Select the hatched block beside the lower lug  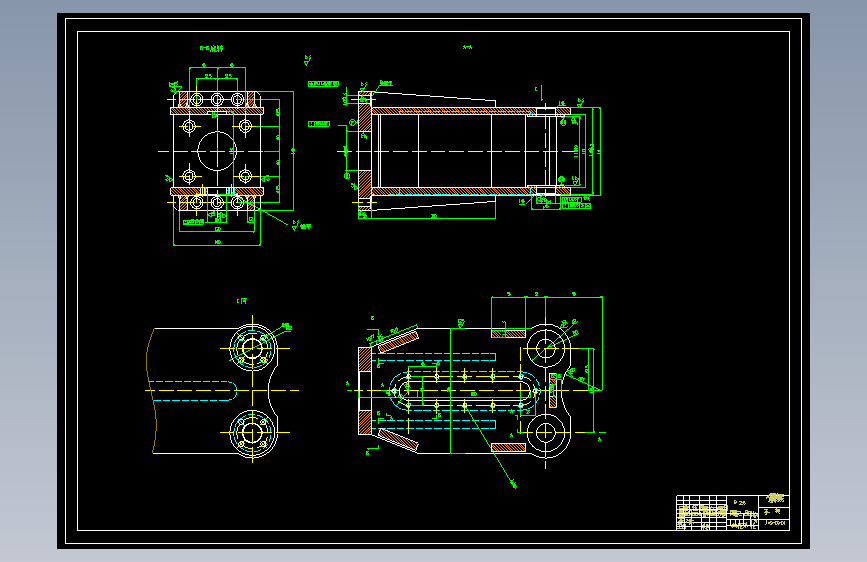508,447
